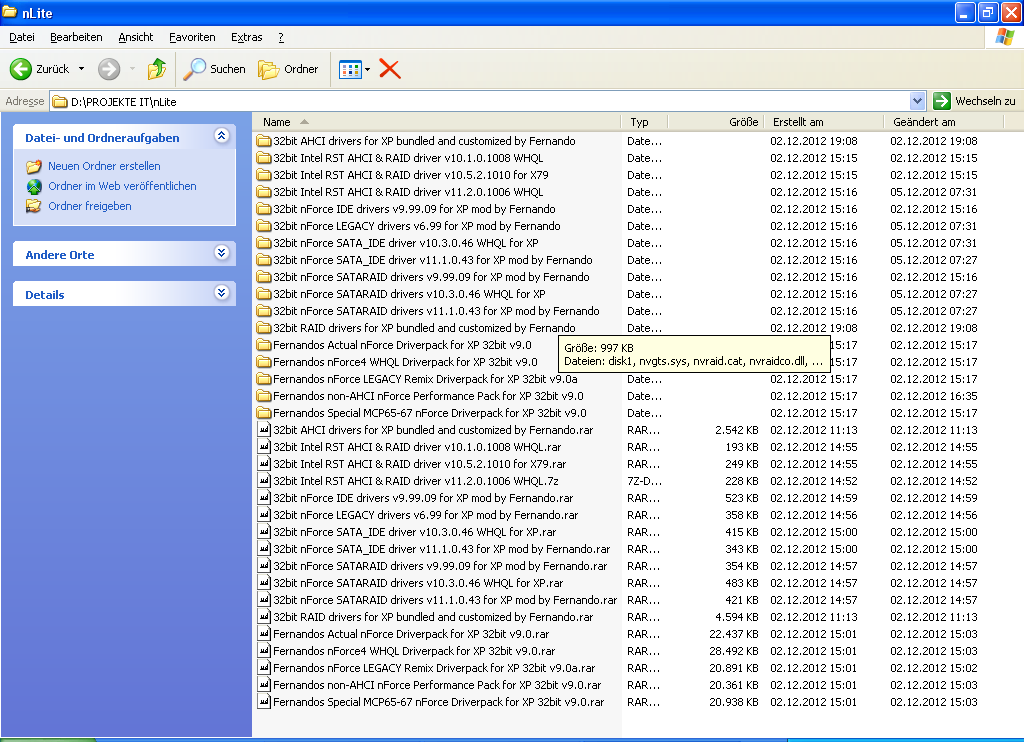The height and width of the screenshot is (742, 1024).
Task: Open the Zurück history dropdown arrow
Action: [82, 69]
